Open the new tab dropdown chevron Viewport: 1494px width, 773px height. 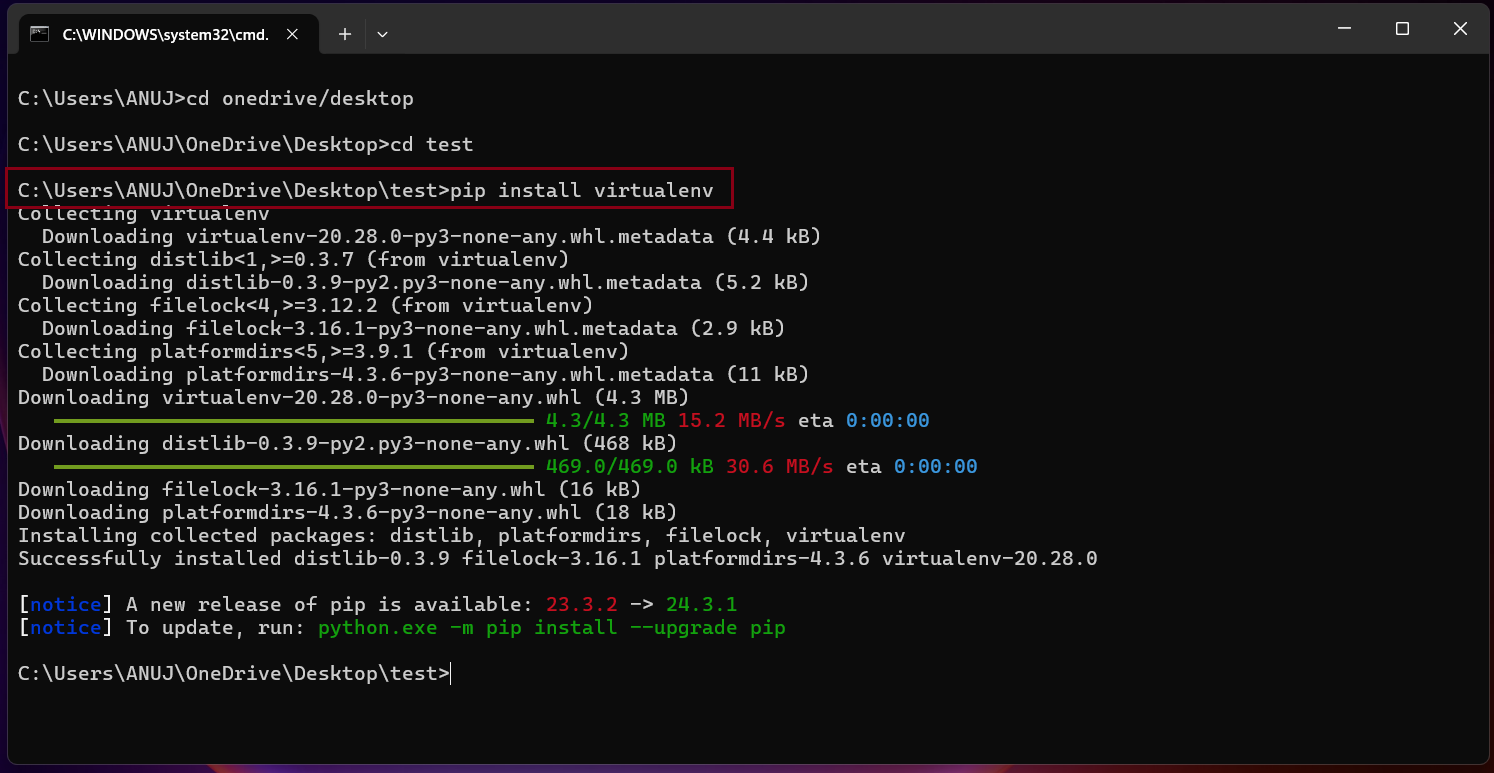click(382, 33)
